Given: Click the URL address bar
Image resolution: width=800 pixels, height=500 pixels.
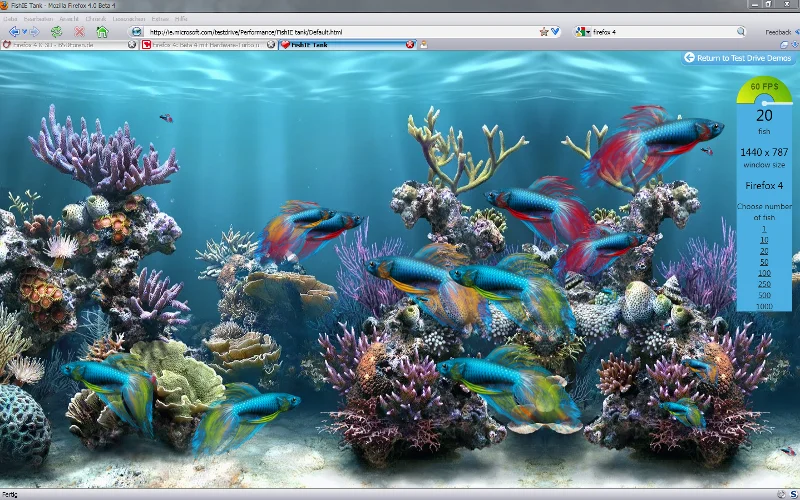Looking at the screenshot, I should (330, 32).
